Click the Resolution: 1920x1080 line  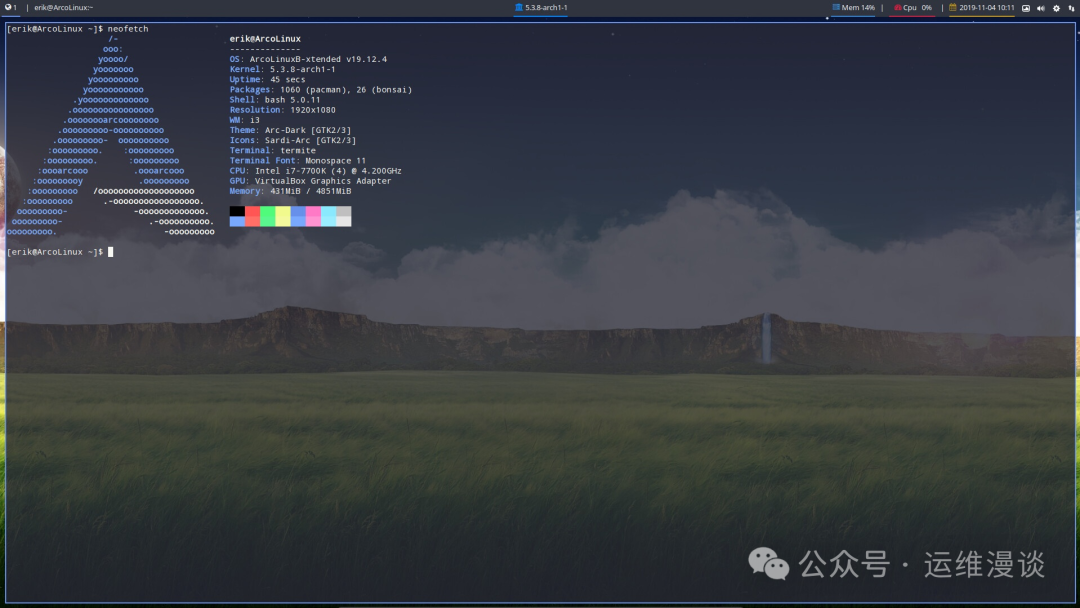coord(282,110)
